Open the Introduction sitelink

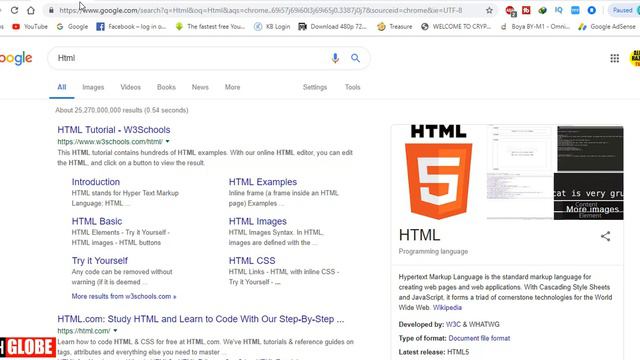tap(96, 182)
